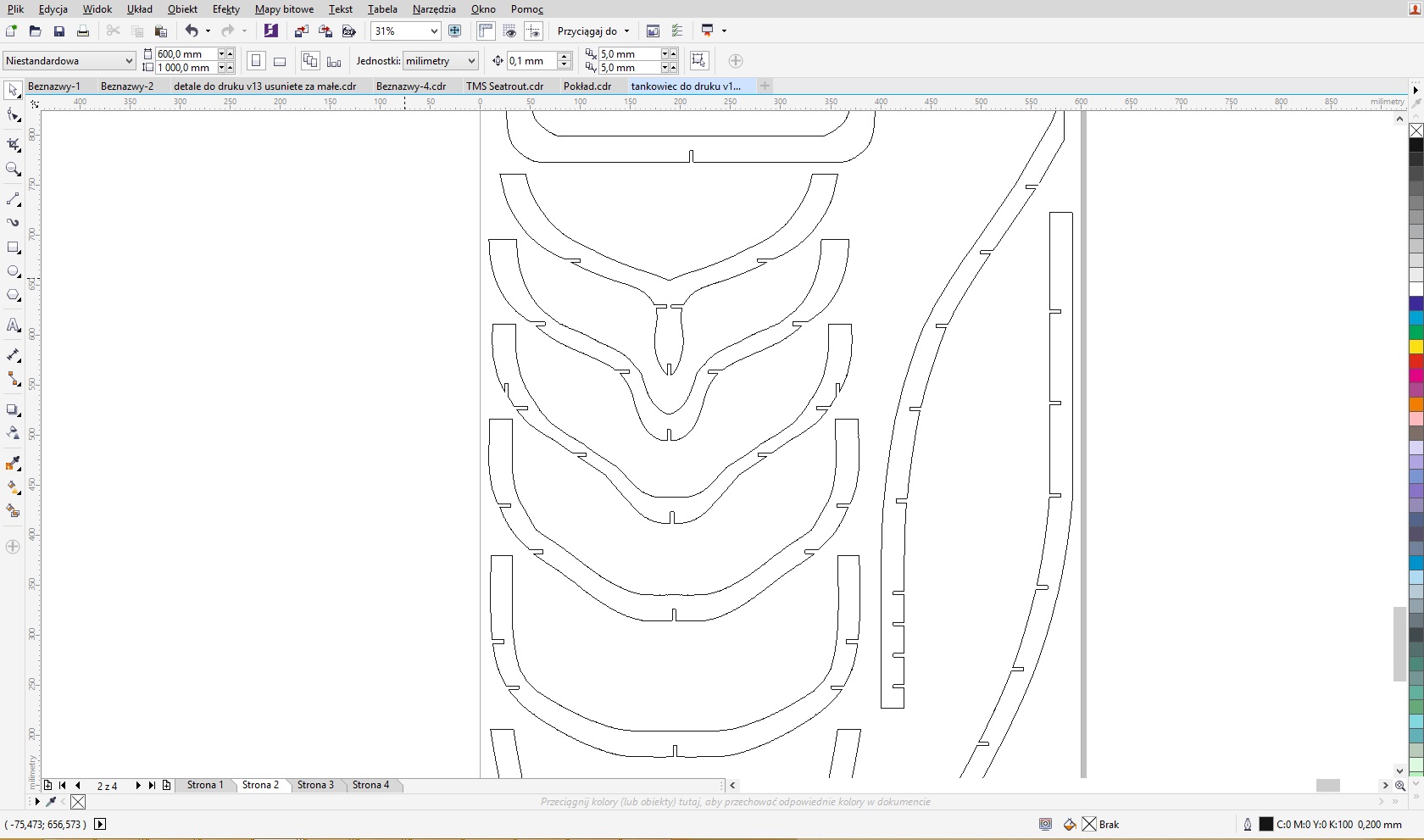Switch to the Strona 3 page tab
The width and height of the screenshot is (1424, 840).
click(315, 785)
